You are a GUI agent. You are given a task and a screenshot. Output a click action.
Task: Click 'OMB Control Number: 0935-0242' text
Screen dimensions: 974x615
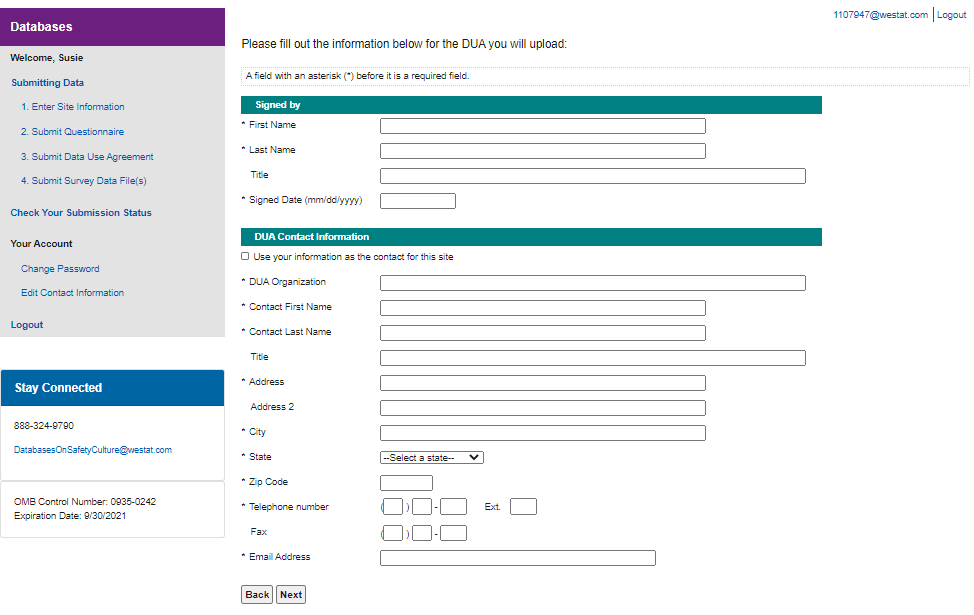pyautogui.click(x=85, y=501)
